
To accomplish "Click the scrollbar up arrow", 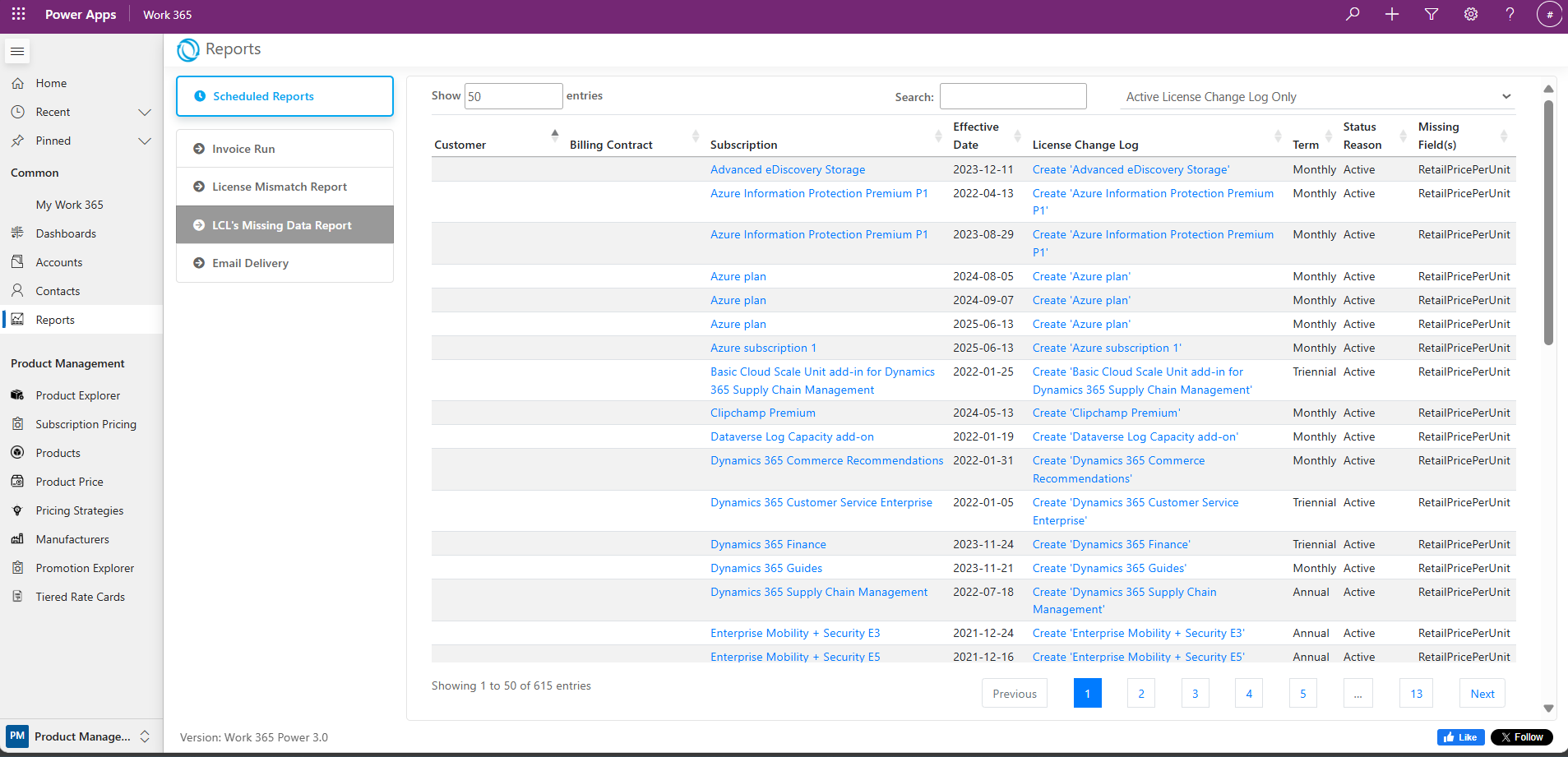I will (1548, 89).
